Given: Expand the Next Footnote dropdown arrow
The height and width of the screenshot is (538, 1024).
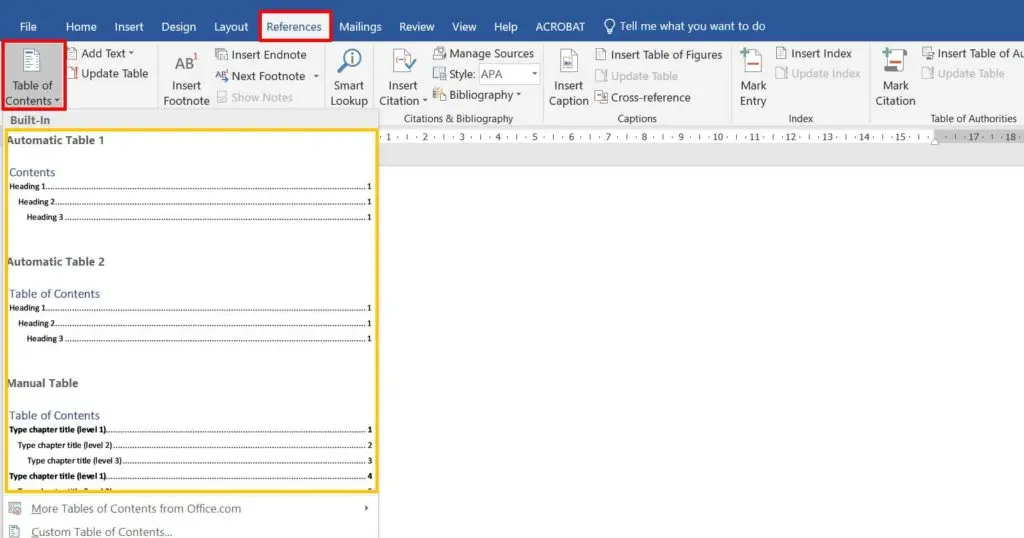Looking at the screenshot, I should point(316,76).
